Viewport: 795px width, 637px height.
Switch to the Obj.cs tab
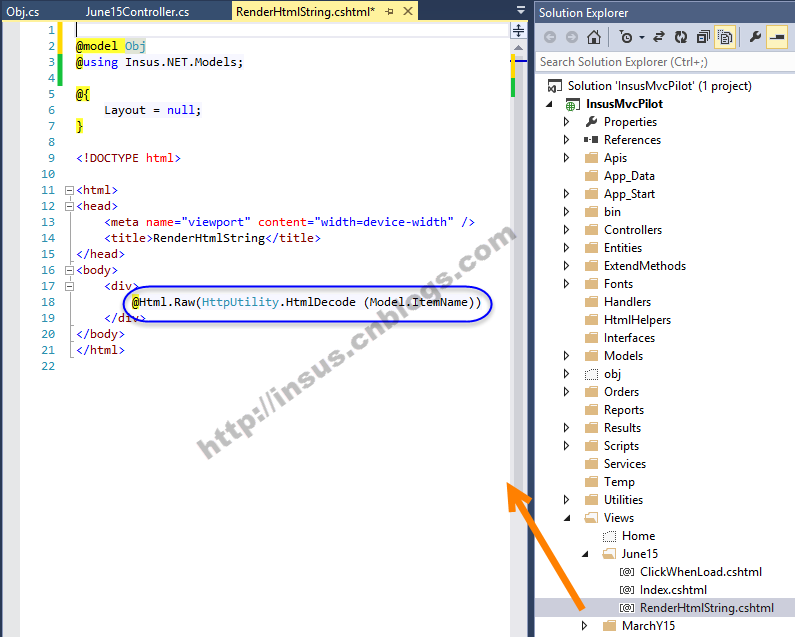[22, 11]
